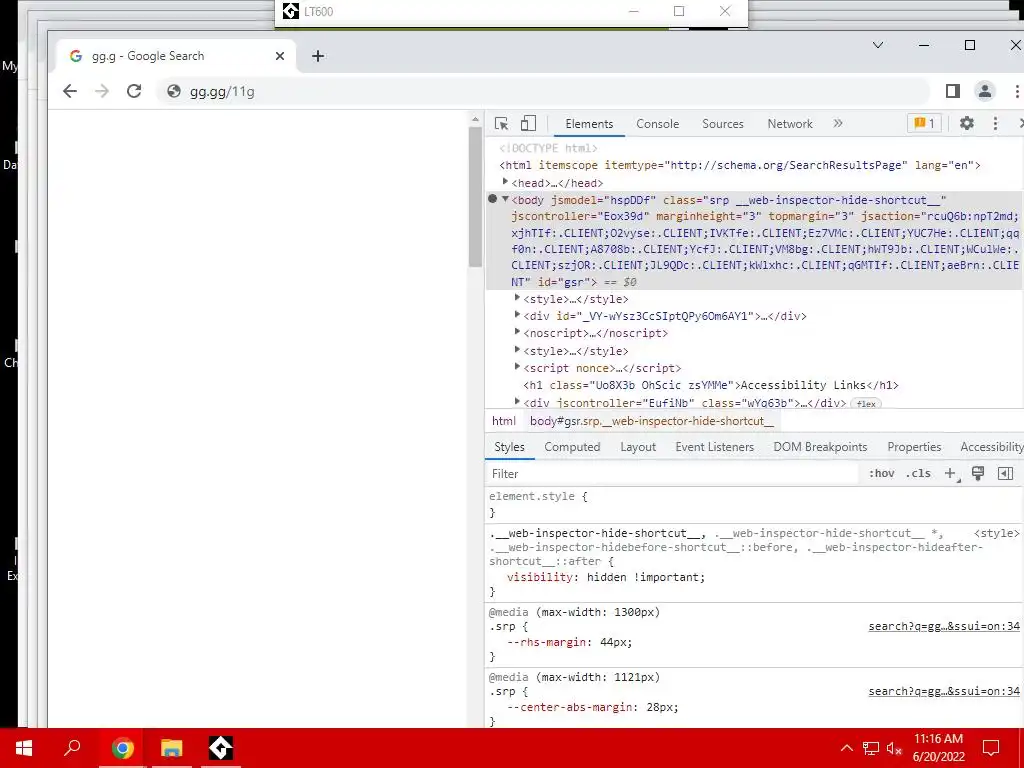Go back with the browser back arrow
Viewport: 1024px width, 768px height.
click(70, 91)
